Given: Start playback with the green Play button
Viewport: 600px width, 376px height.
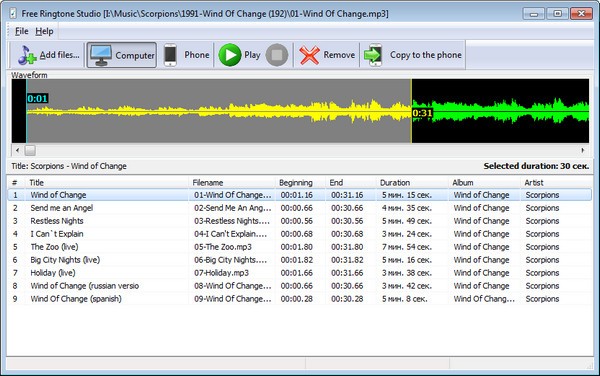Looking at the screenshot, I should (230, 55).
